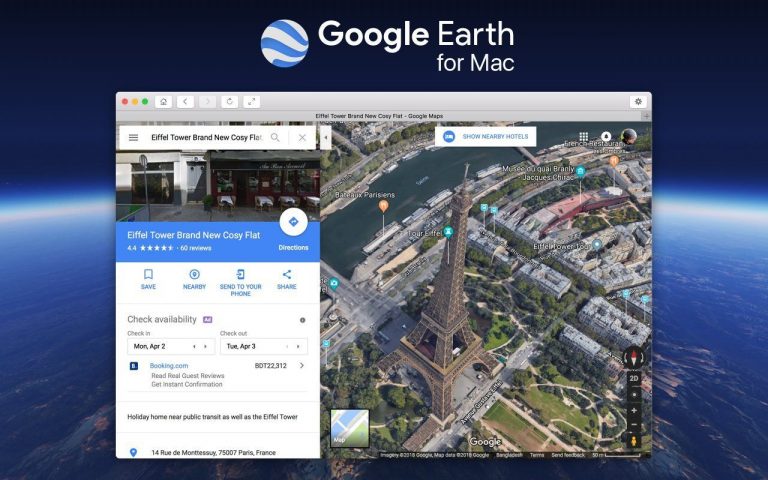Open Booking.com link
The width and height of the screenshot is (768, 480).
[x=169, y=366]
